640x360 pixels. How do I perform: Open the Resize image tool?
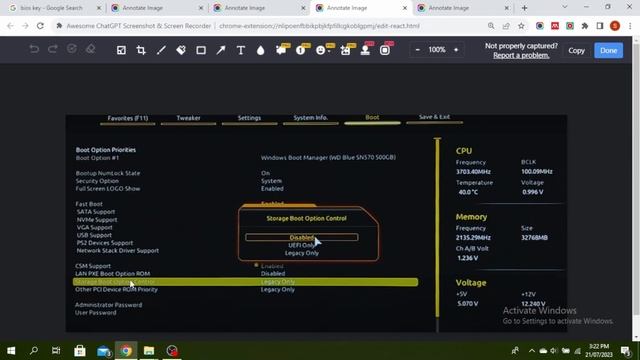[x=121, y=50]
